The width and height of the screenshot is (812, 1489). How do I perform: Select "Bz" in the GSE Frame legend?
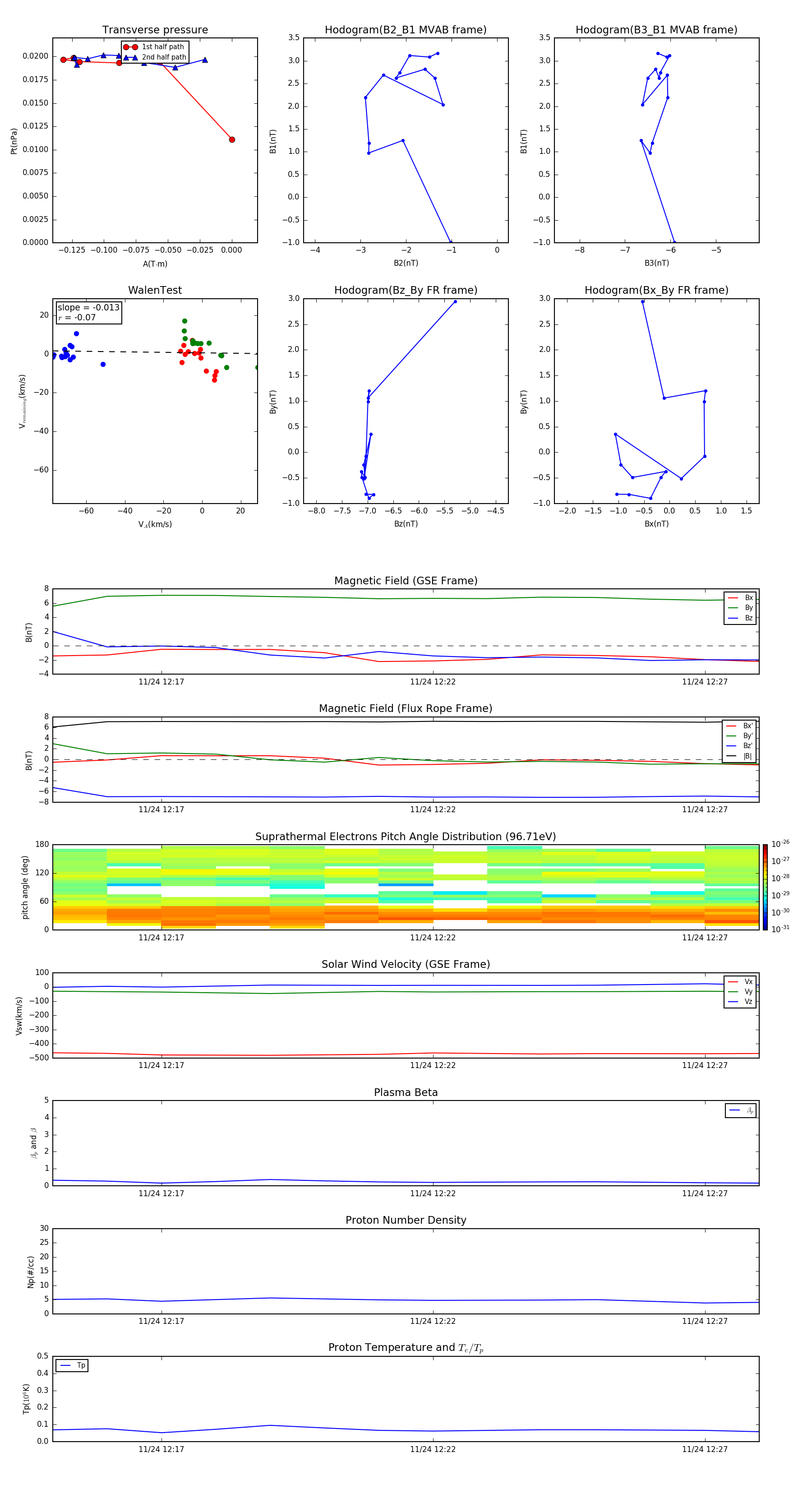point(741,618)
